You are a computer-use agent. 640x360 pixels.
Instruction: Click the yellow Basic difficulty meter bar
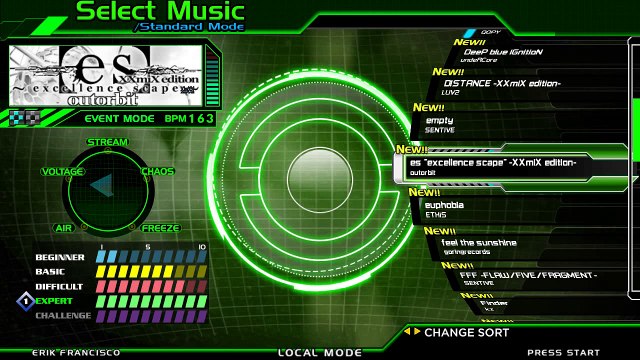click(x=151, y=271)
